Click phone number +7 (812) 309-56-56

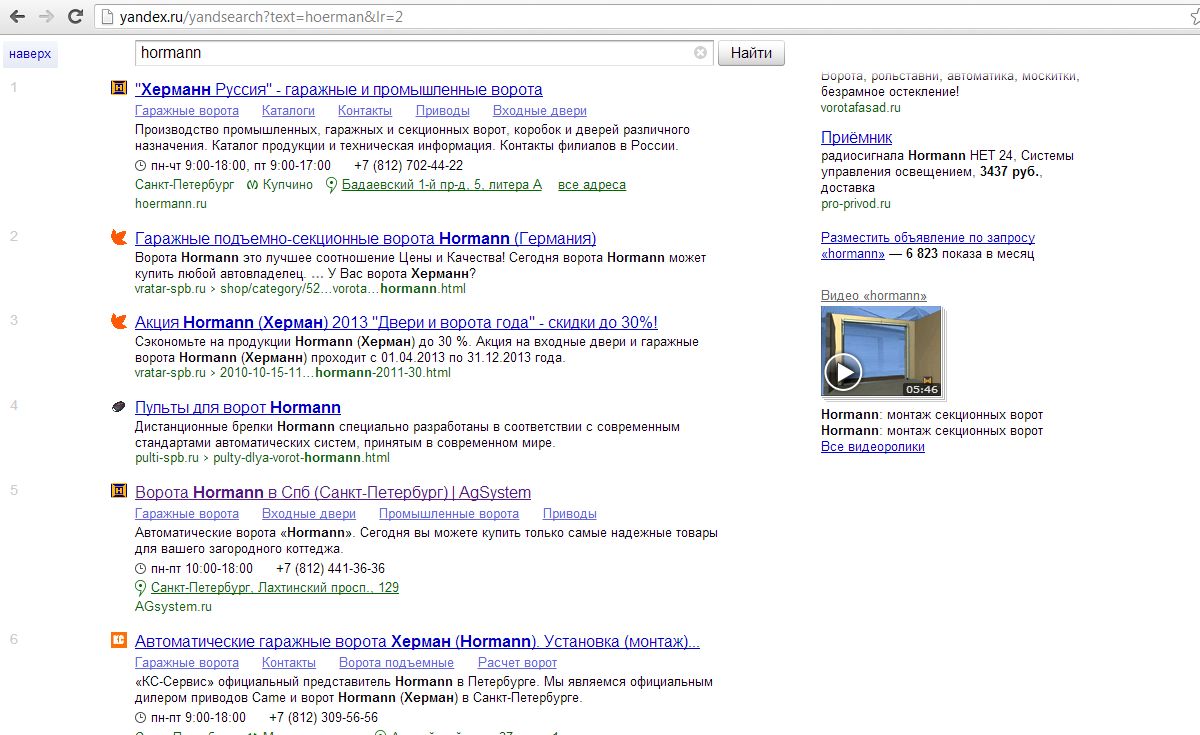(x=324, y=718)
